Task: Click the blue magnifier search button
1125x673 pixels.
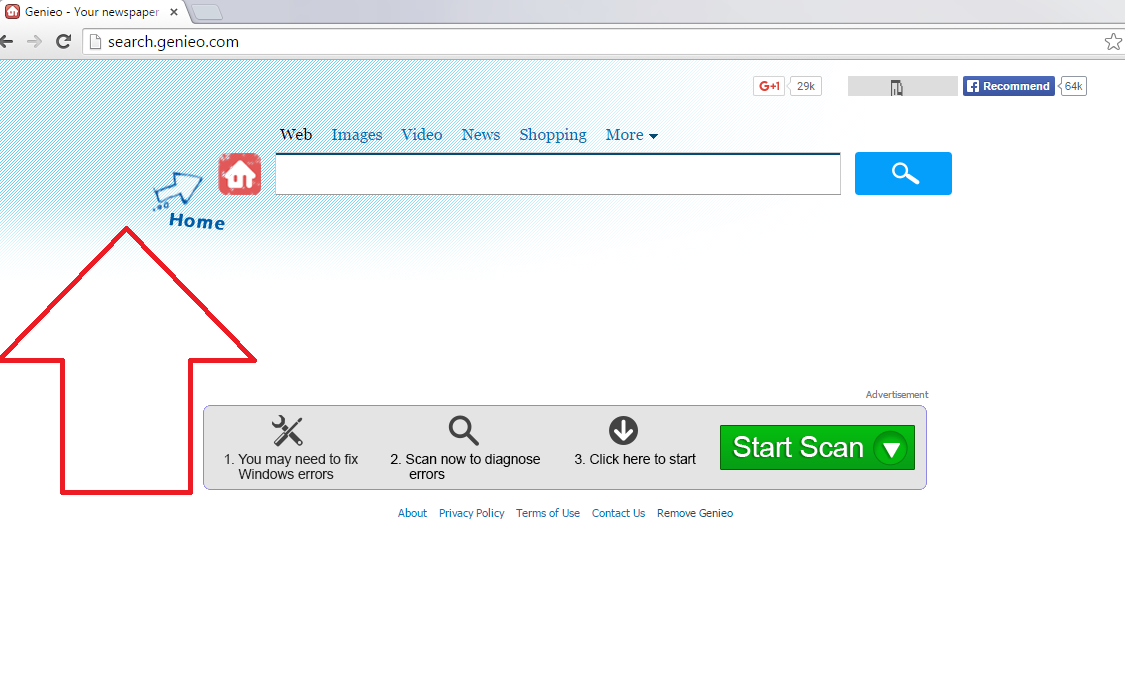Action: (903, 173)
